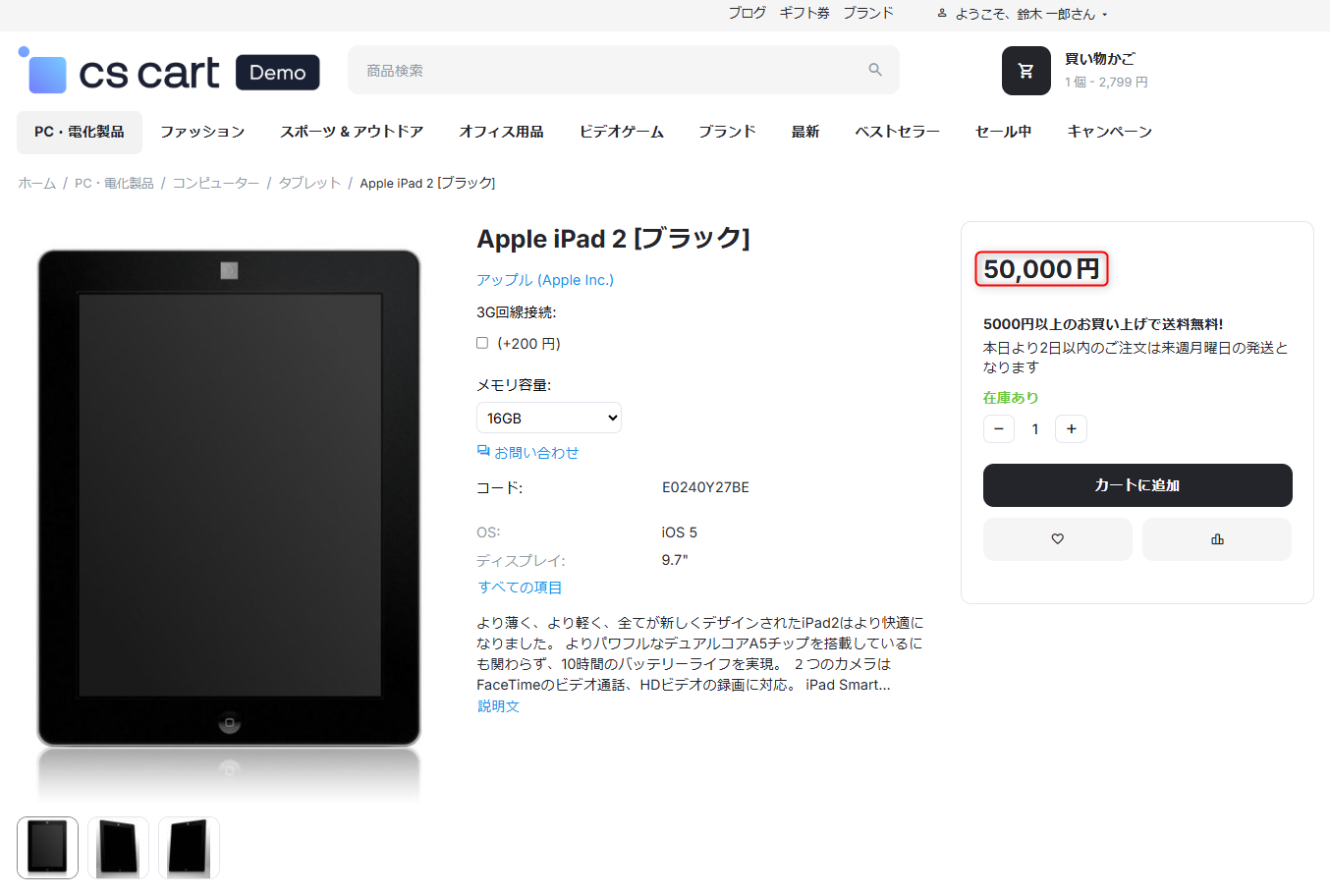The width and height of the screenshot is (1330, 896).
Task: Open the ファッション category menu
Action: (x=202, y=132)
